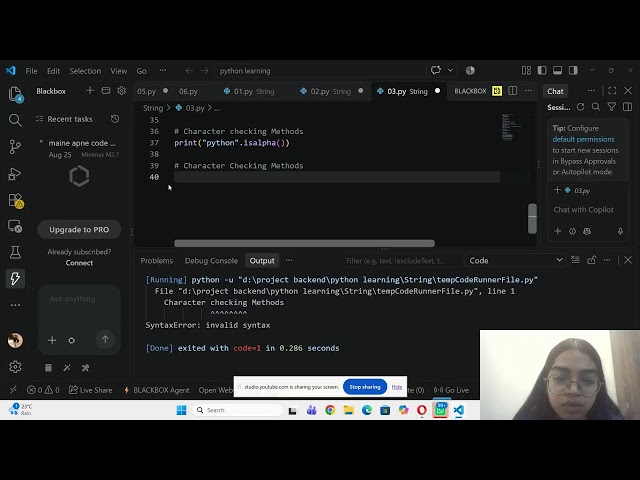Open the Blackbox lightning view

[15, 279]
